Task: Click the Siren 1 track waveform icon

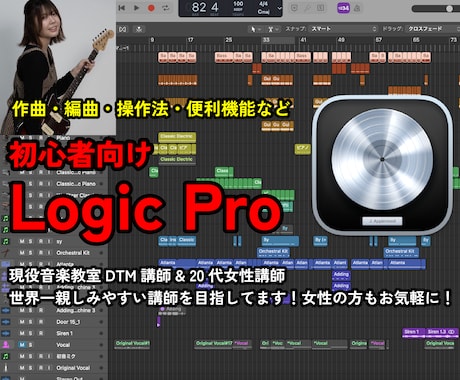Action: (5, 333)
